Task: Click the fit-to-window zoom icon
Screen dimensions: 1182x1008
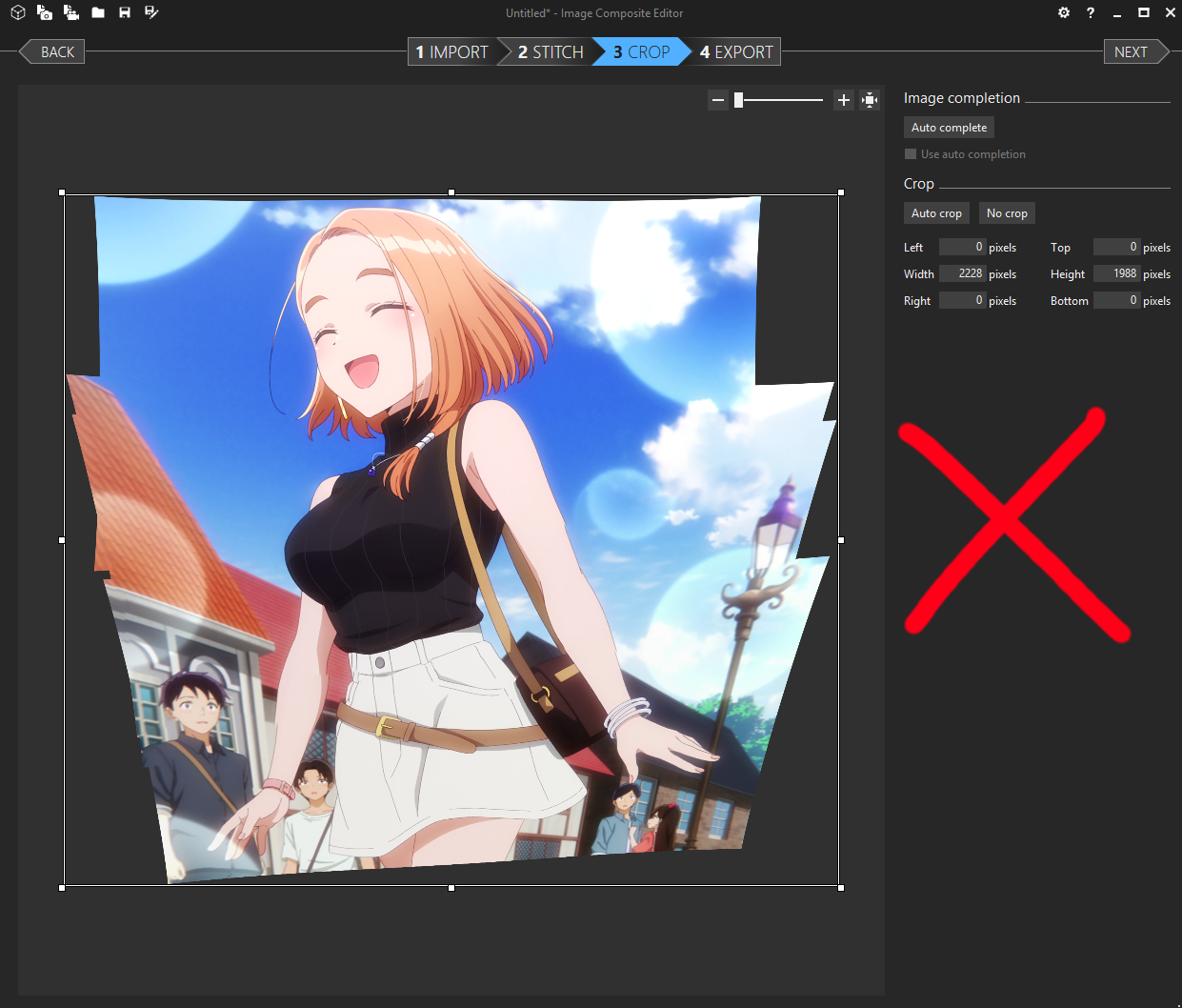Action: click(x=870, y=100)
